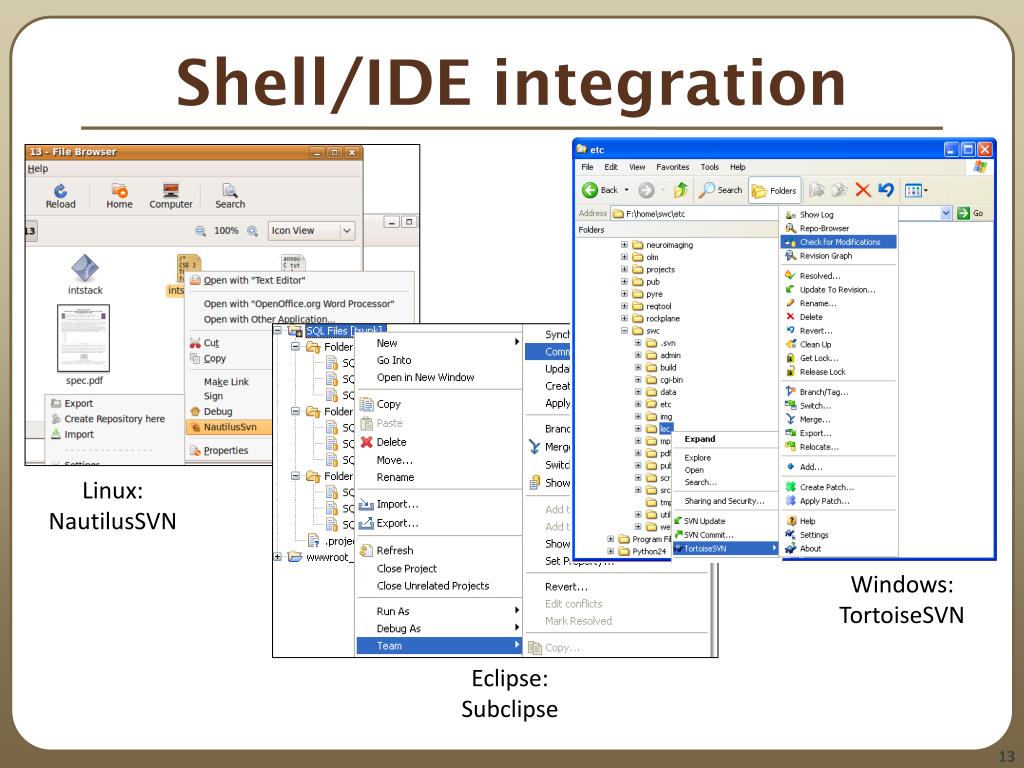Expand the projects folder node
The image size is (1024, 768).
[624, 269]
